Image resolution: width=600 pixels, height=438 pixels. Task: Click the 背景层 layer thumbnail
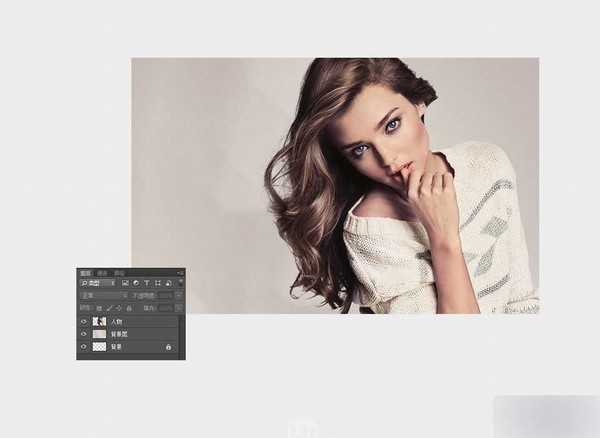[x=99, y=334]
